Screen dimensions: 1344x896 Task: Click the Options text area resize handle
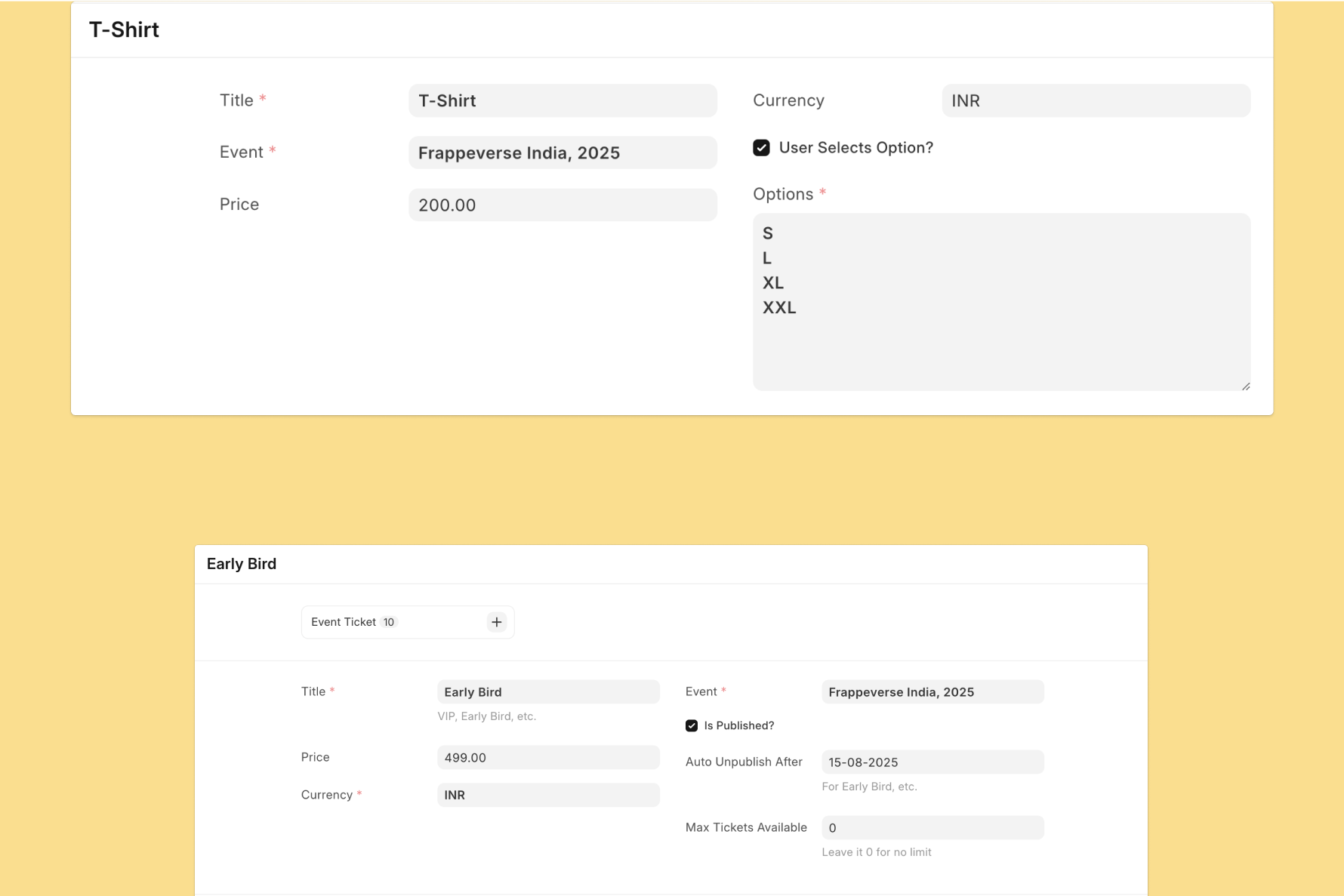point(1245,386)
